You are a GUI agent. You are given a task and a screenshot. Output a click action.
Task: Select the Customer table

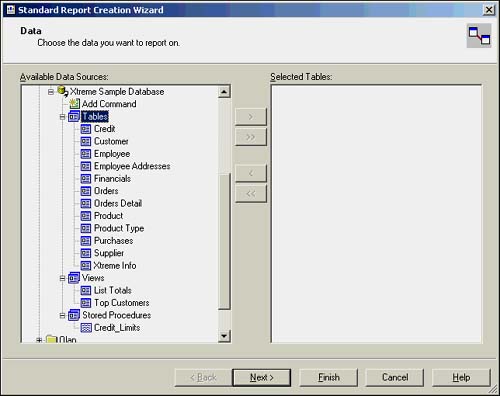pyautogui.click(x=111, y=141)
